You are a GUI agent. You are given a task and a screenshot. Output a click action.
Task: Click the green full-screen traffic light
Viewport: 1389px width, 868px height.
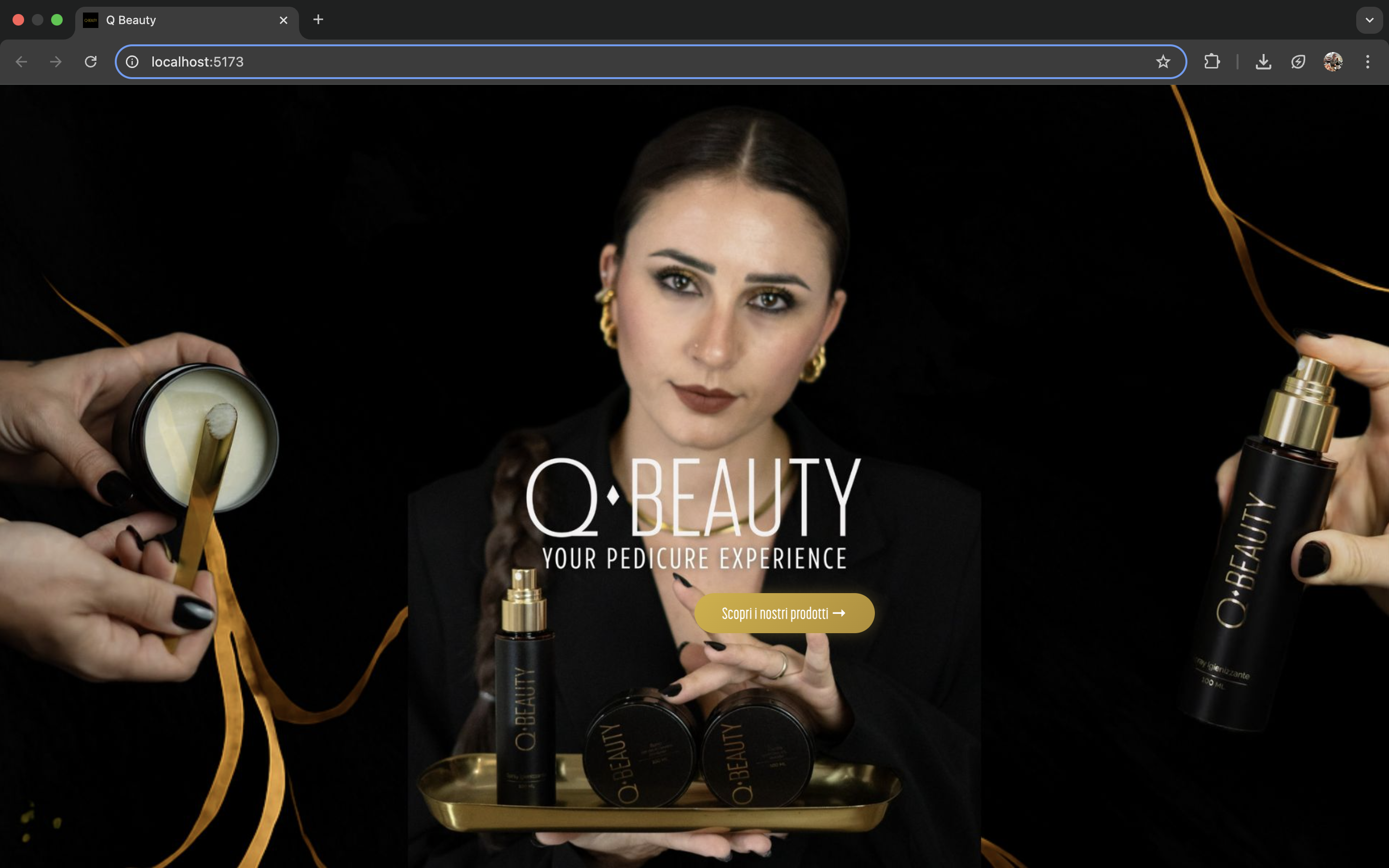point(56,19)
